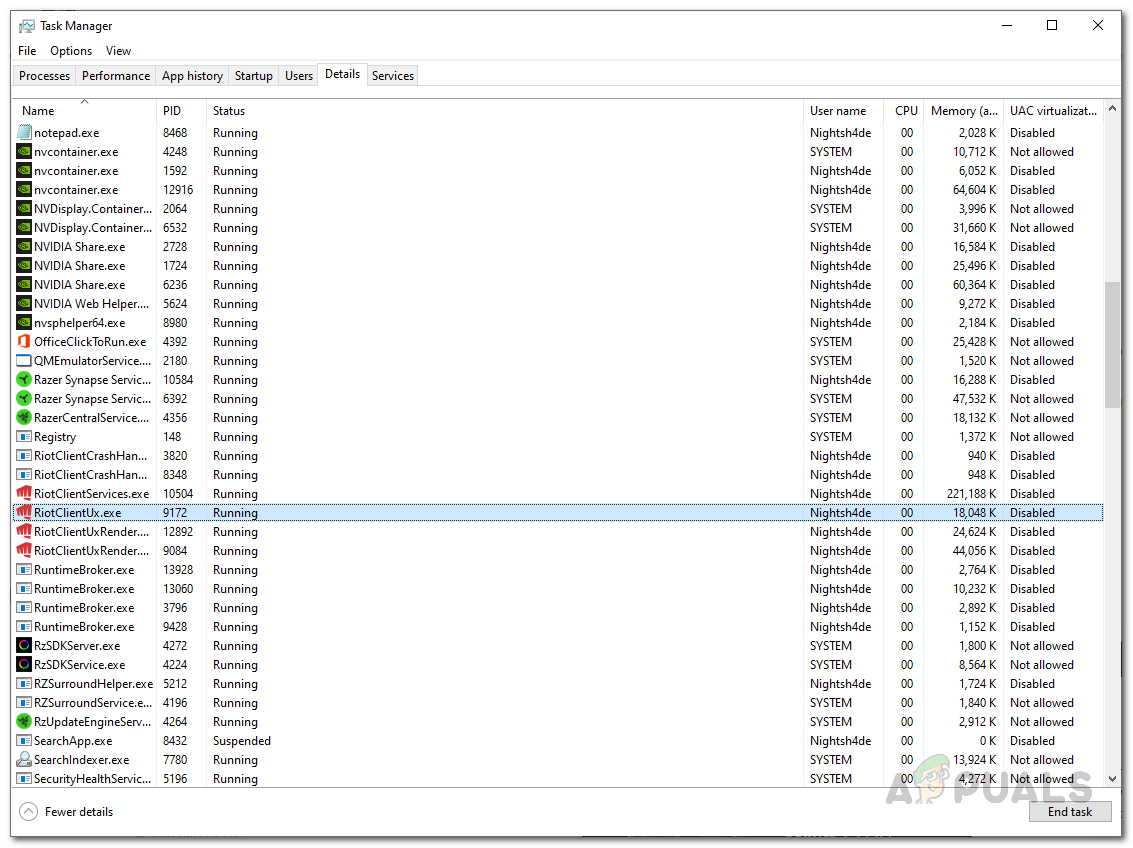This screenshot has height=848, width=1133.
Task: Click the RzSDKService.exe Chroma icon
Action: click(24, 665)
